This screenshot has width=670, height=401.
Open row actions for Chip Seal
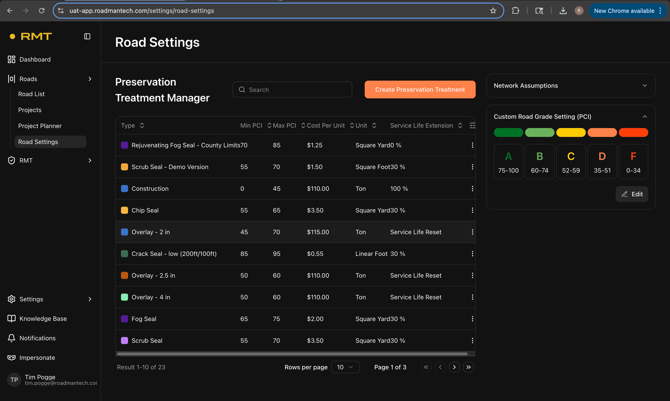coord(472,210)
